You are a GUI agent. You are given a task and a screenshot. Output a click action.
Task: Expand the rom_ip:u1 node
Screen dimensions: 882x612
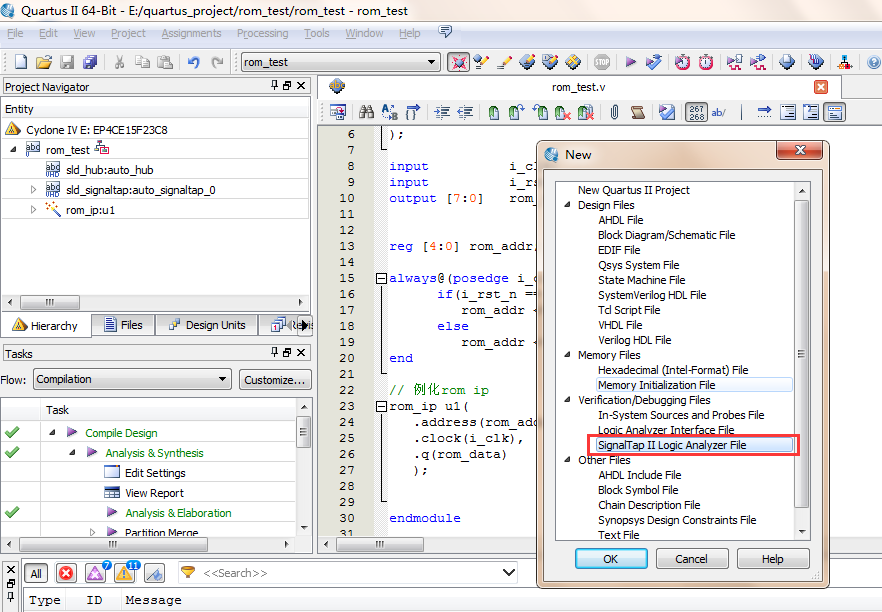coord(33,210)
